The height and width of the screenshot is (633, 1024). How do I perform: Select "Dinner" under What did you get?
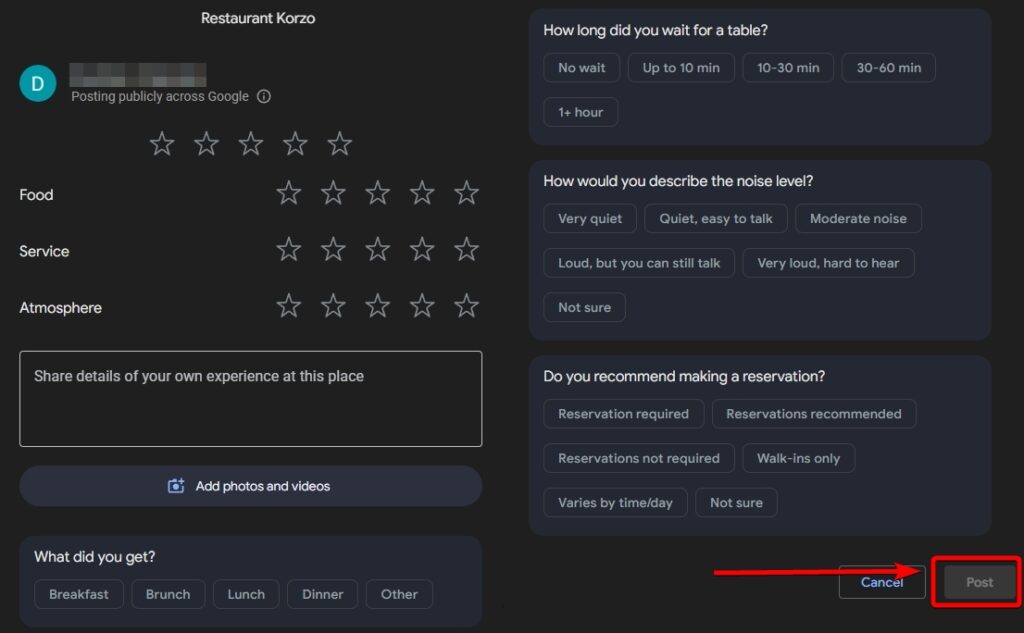322,594
